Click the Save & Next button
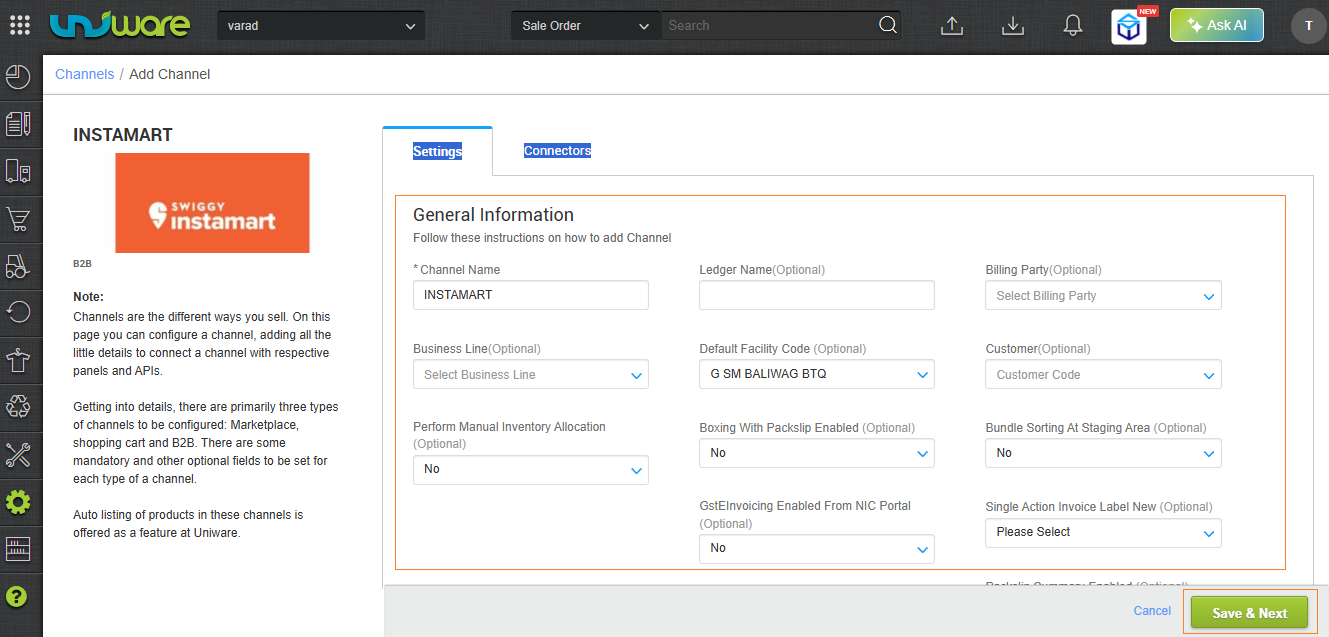1329x637 pixels. click(x=1249, y=613)
